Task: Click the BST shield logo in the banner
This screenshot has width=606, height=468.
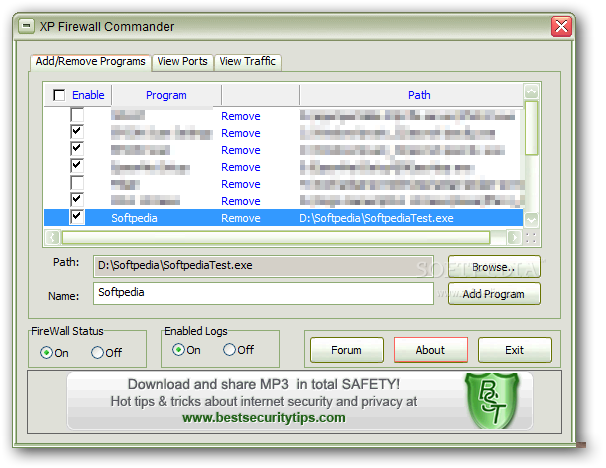Action: [492, 400]
